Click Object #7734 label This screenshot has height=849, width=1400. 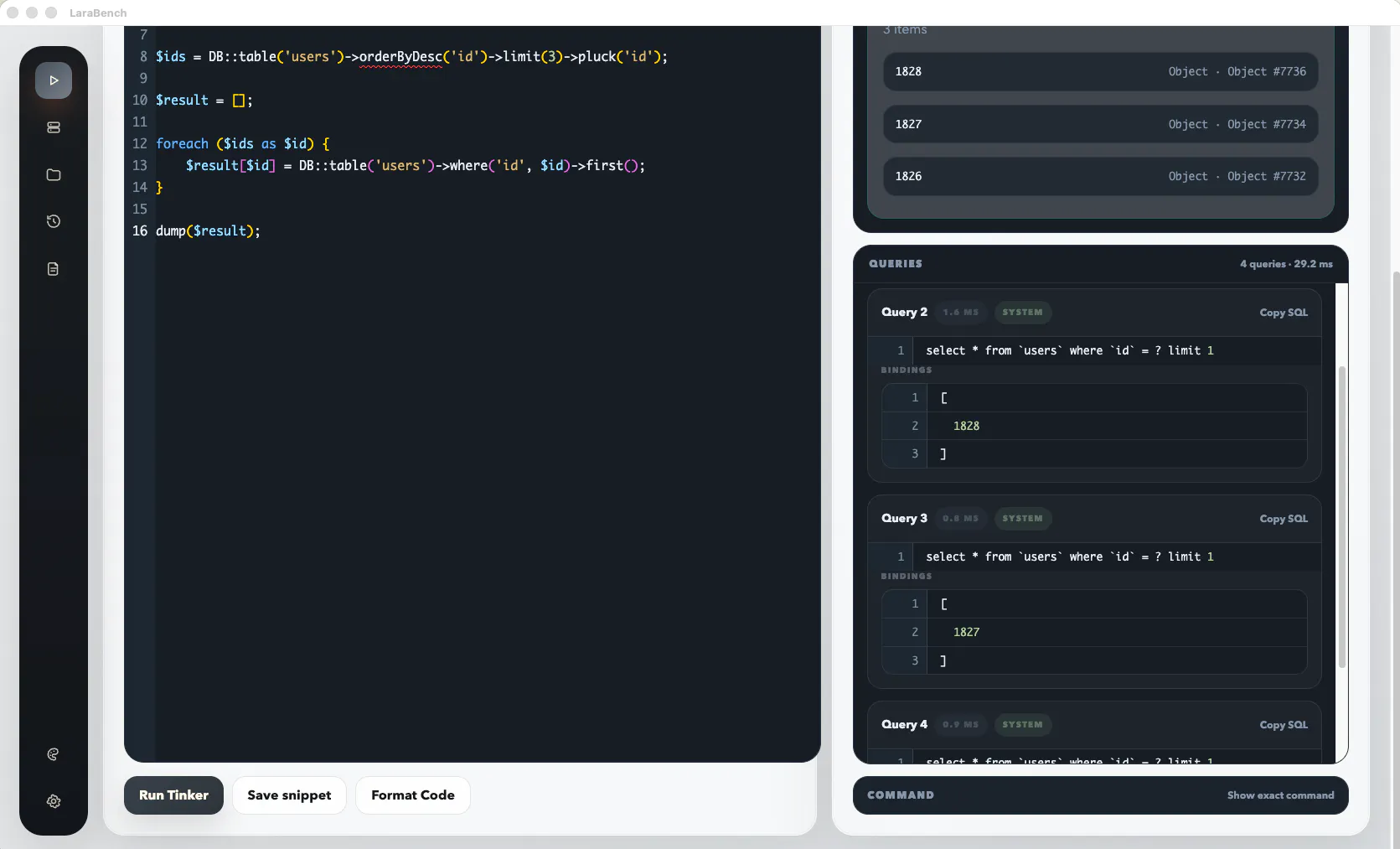[1267, 124]
